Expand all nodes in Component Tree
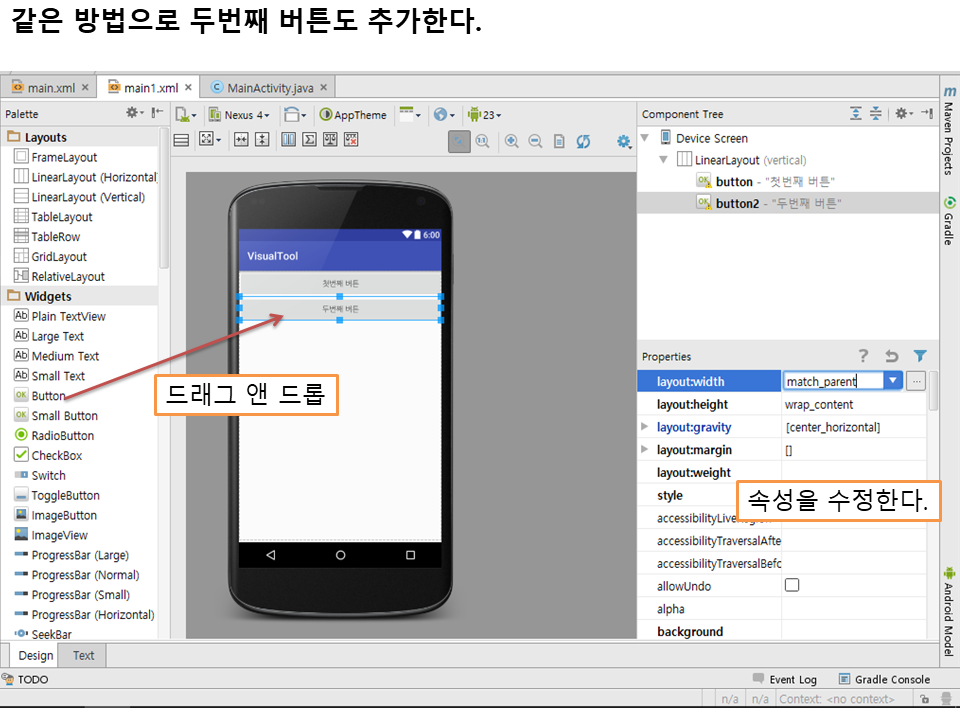 pos(855,114)
